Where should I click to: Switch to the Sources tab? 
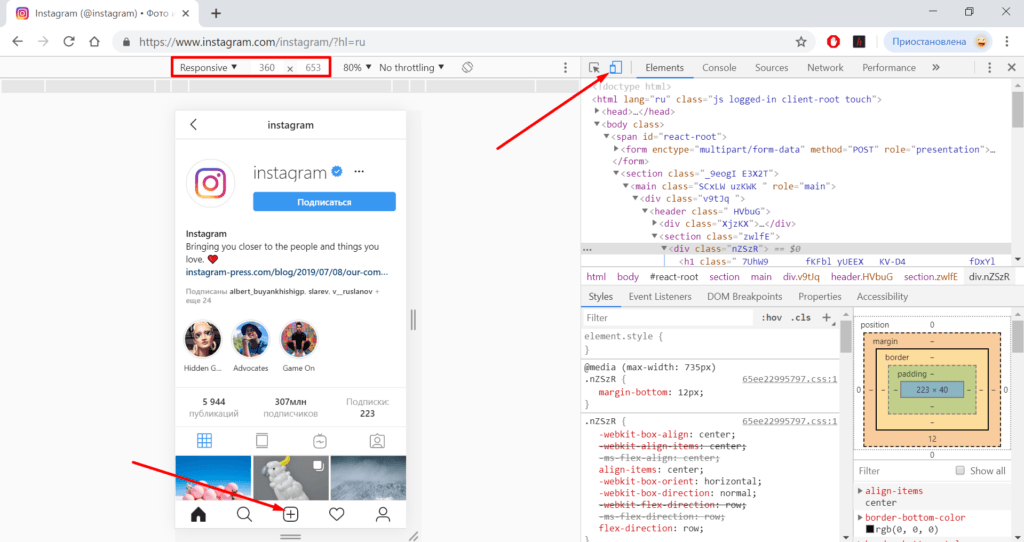tap(771, 67)
